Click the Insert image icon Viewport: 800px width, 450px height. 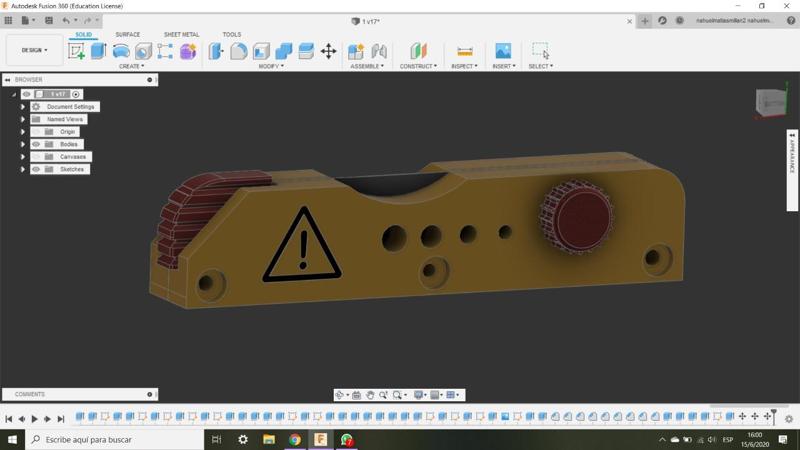[x=503, y=51]
